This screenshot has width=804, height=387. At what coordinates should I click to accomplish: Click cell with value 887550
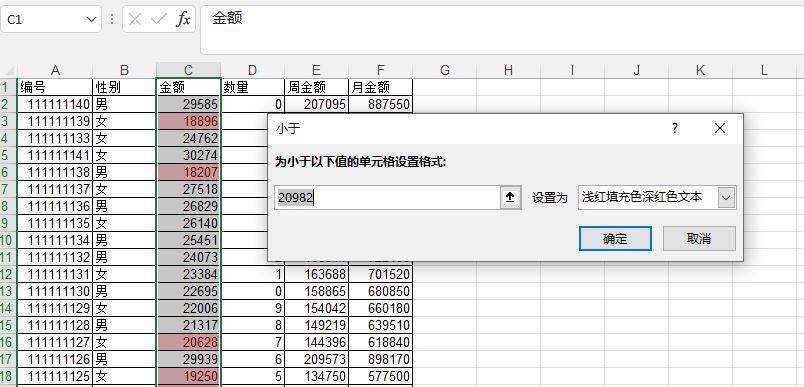click(x=380, y=105)
